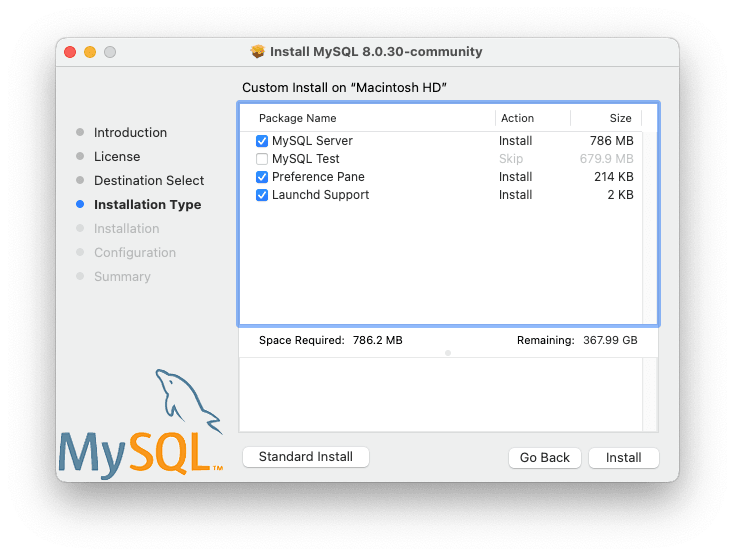This screenshot has width=735, height=556.
Task: Select the Destination Select step
Action: coord(149,180)
